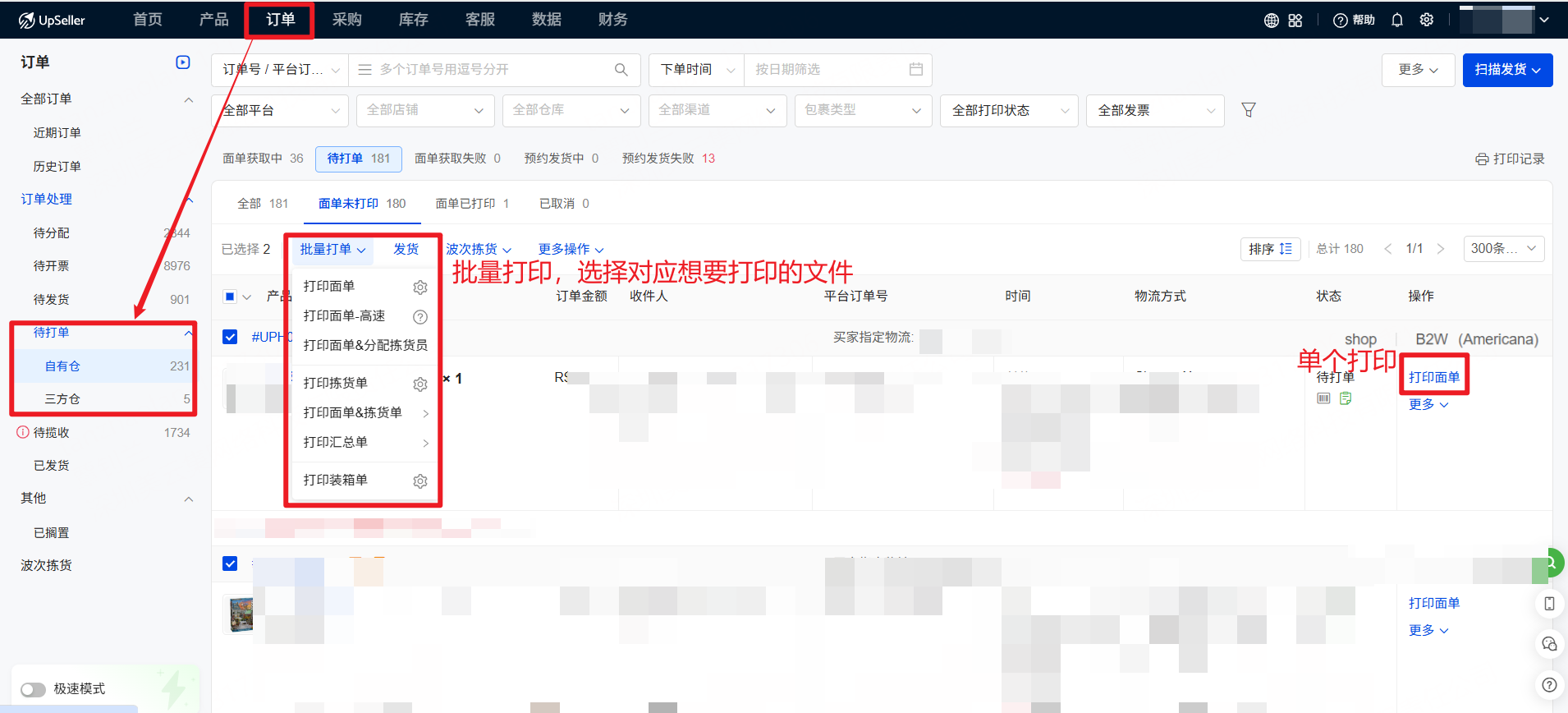Click the 扫描发货 button

[x=1506, y=70]
